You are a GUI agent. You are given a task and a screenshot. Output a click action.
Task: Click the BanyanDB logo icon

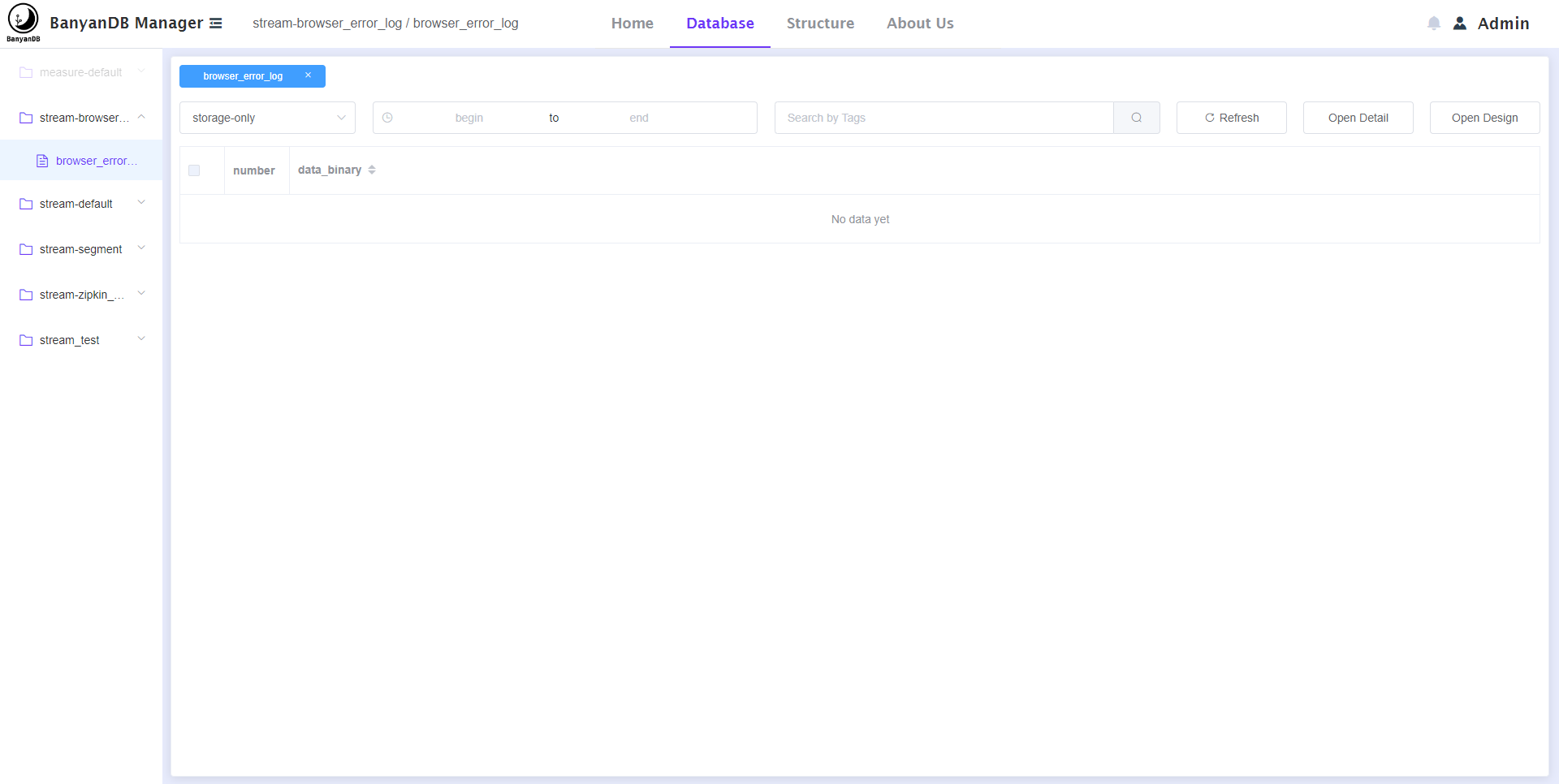[x=23, y=22]
